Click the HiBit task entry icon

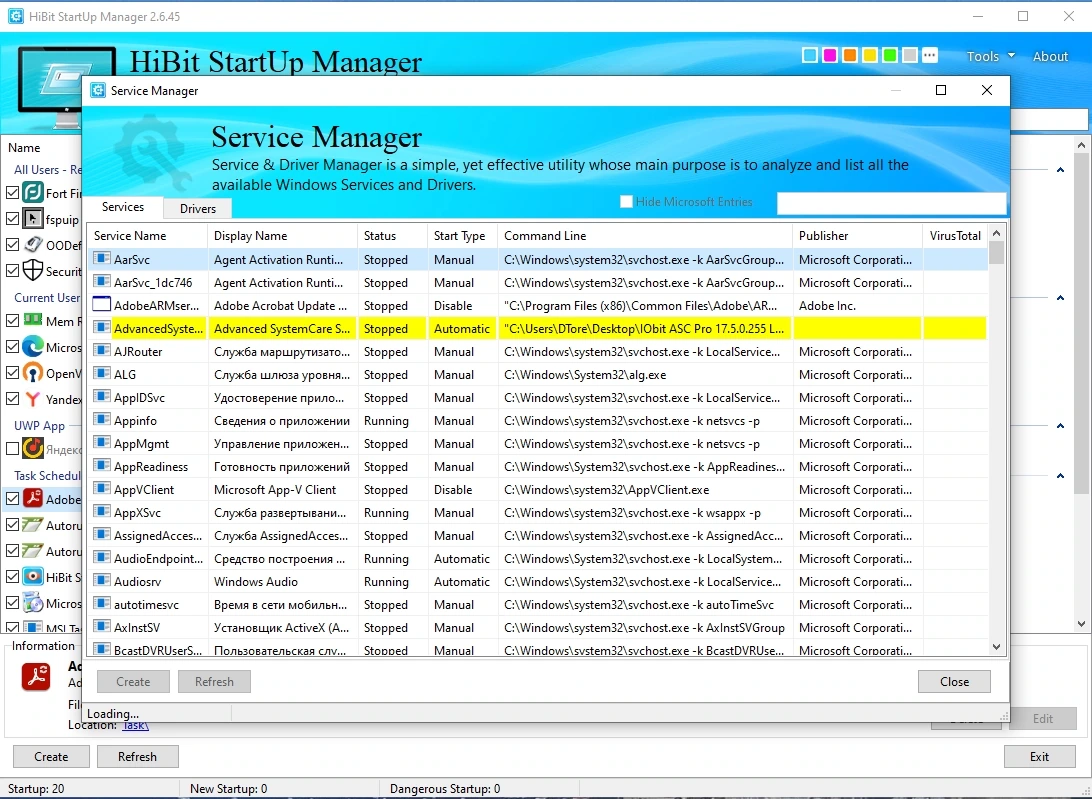tap(33, 576)
